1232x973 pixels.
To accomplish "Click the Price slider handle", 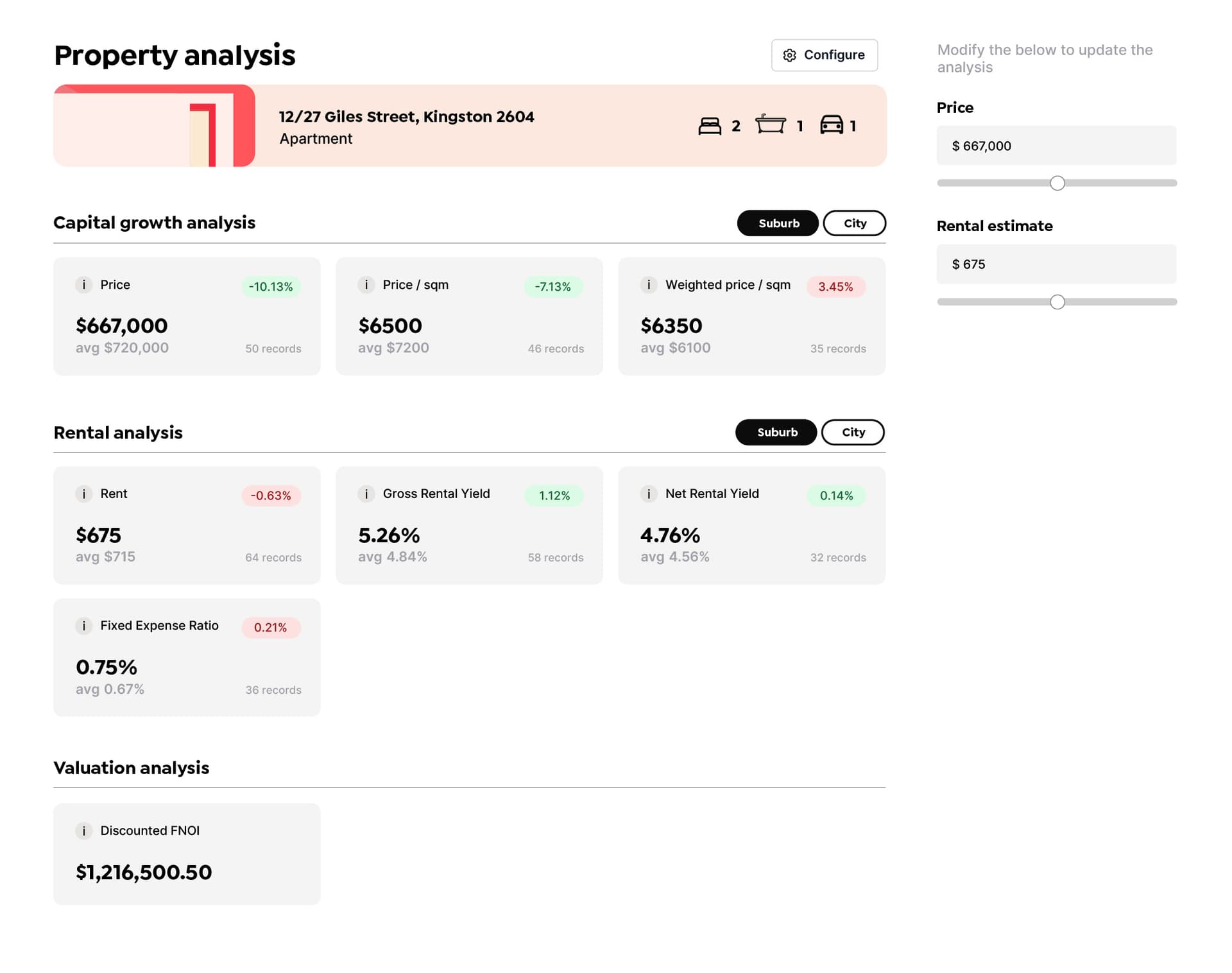I will pyautogui.click(x=1057, y=184).
